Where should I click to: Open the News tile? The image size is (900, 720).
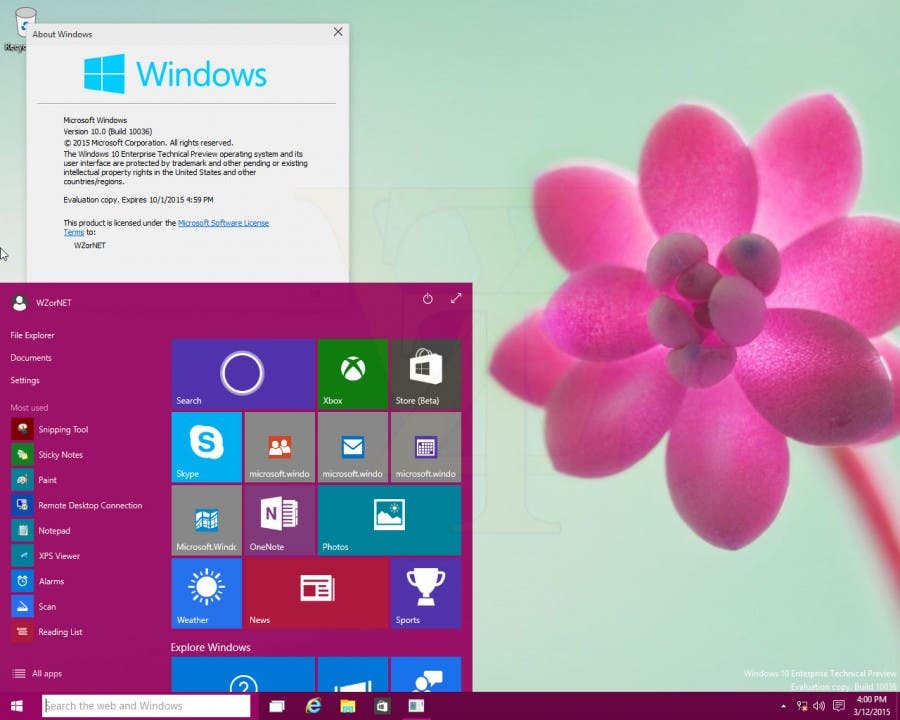(316, 593)
